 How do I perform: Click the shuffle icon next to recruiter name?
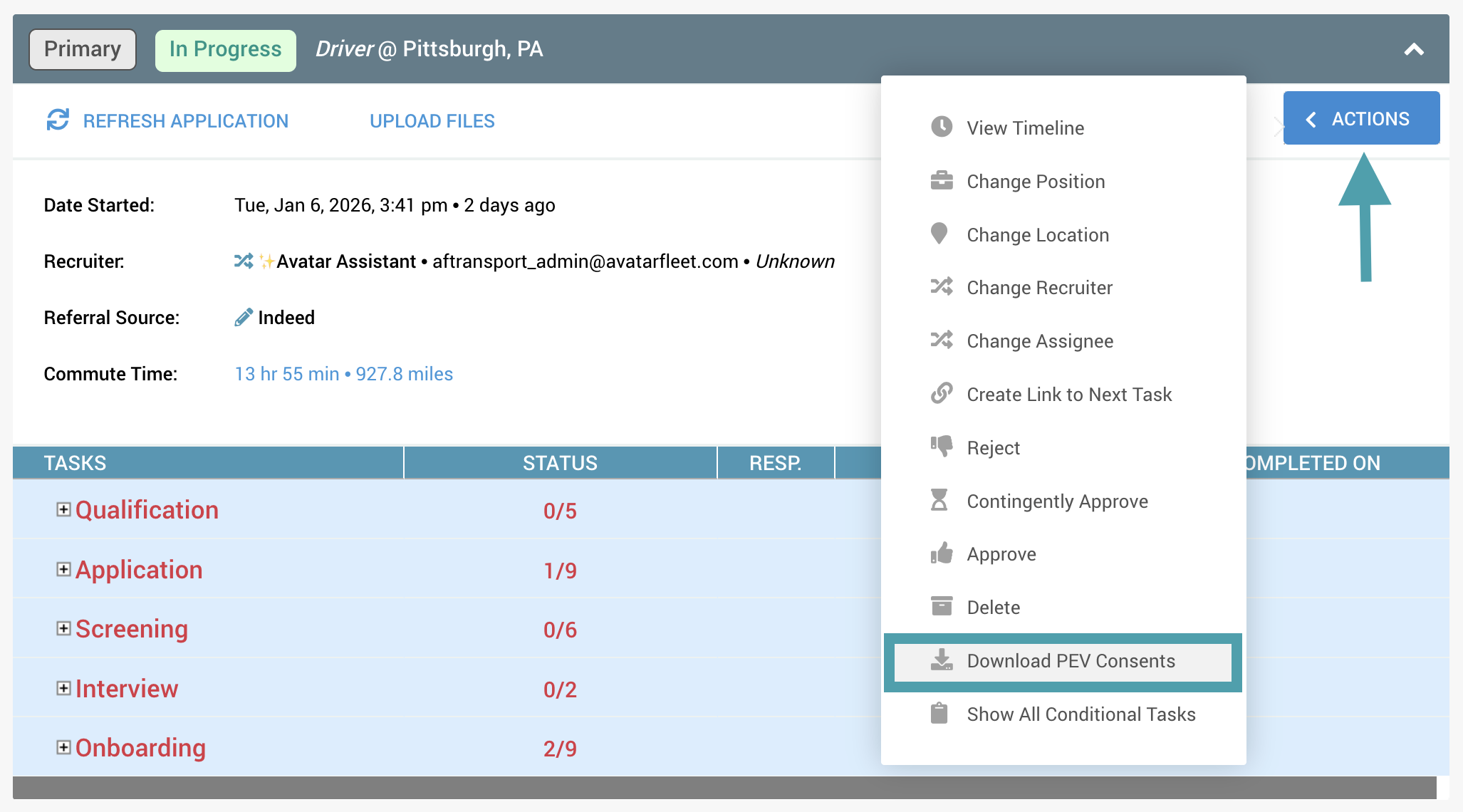244,261
